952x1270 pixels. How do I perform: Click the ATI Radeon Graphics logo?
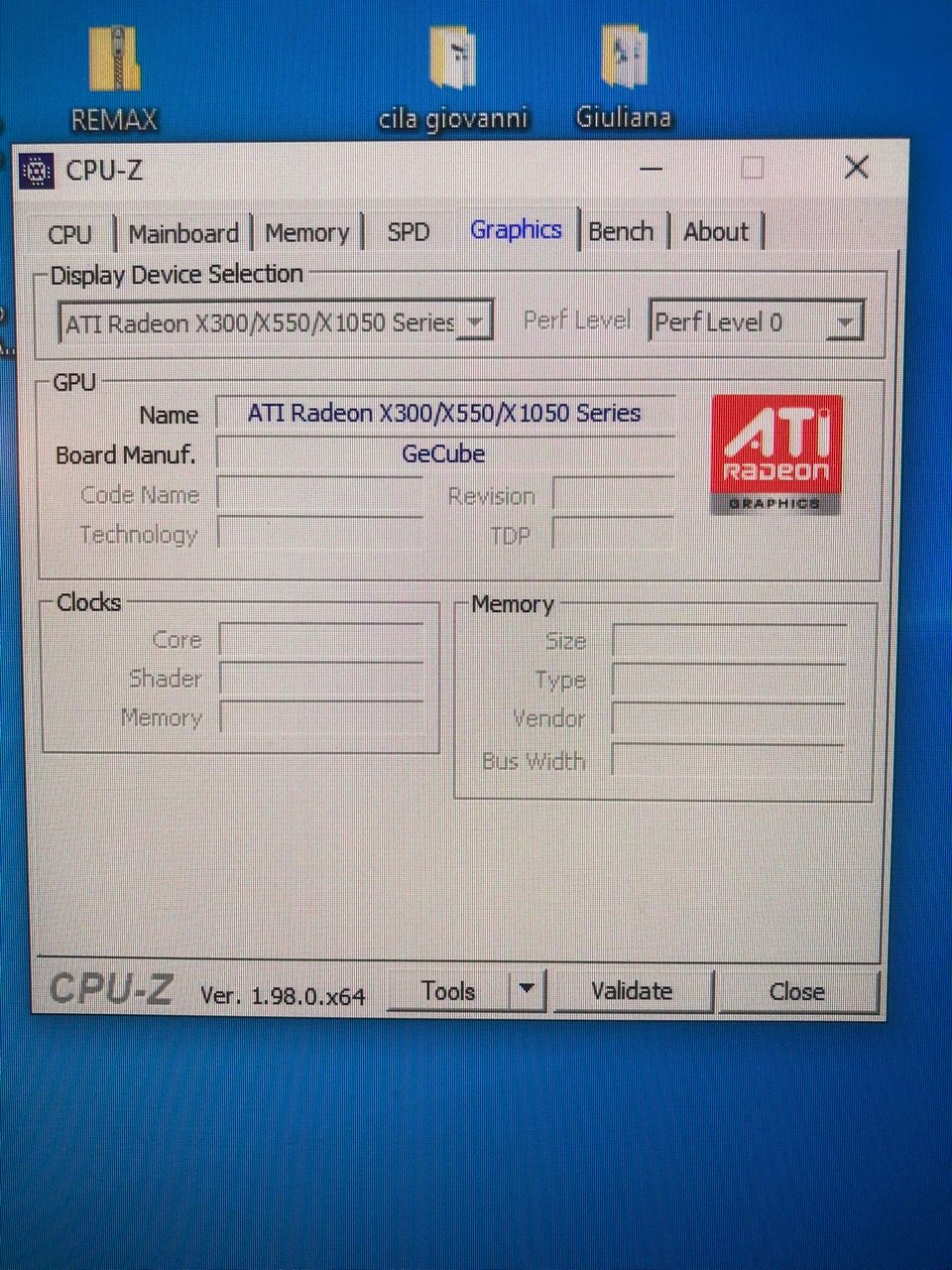[776, 454]
